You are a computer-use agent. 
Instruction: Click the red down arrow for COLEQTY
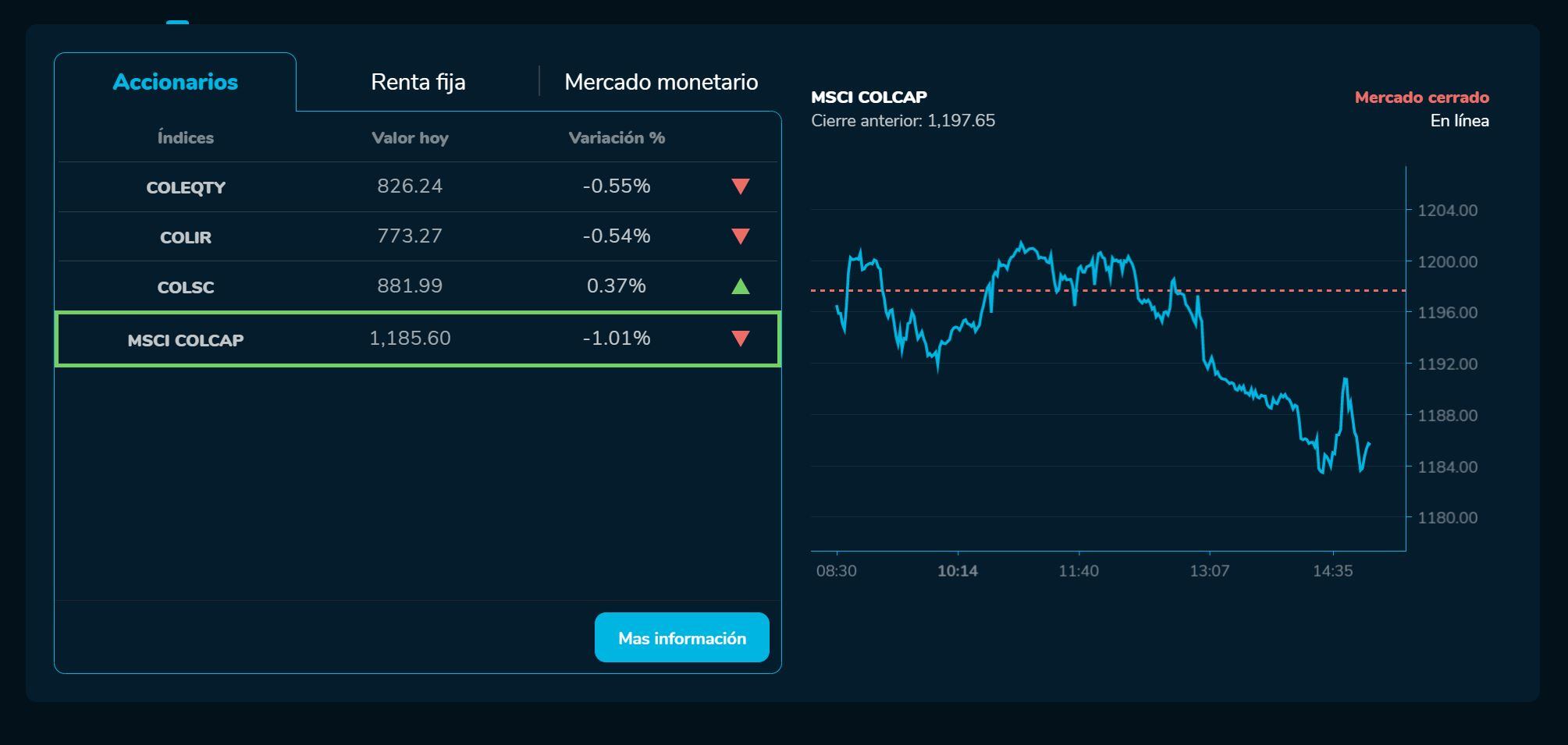click(x=740, y=186)
